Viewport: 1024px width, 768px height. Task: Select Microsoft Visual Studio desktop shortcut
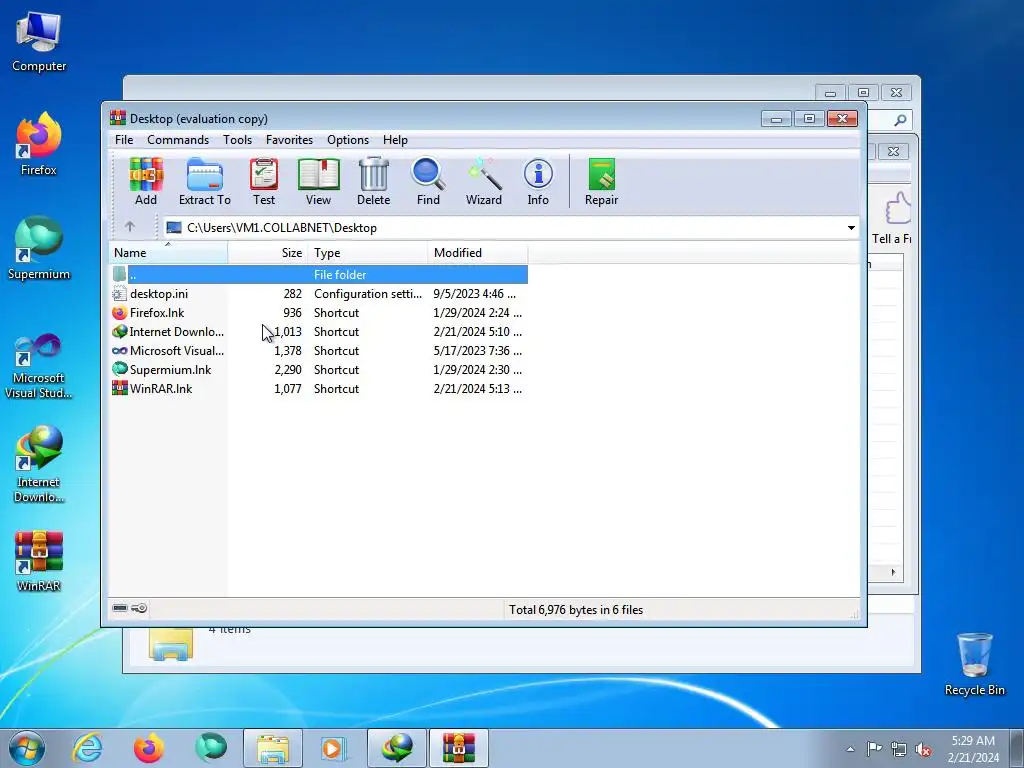tap(39, 366)
